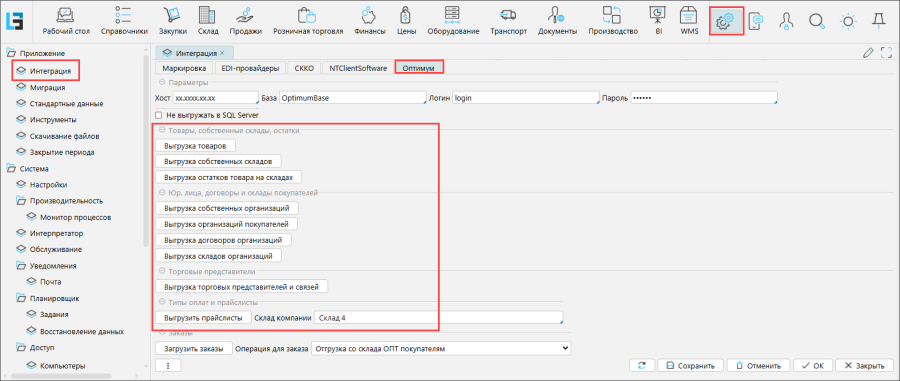Click the refresh icon button

coord(641,366)
